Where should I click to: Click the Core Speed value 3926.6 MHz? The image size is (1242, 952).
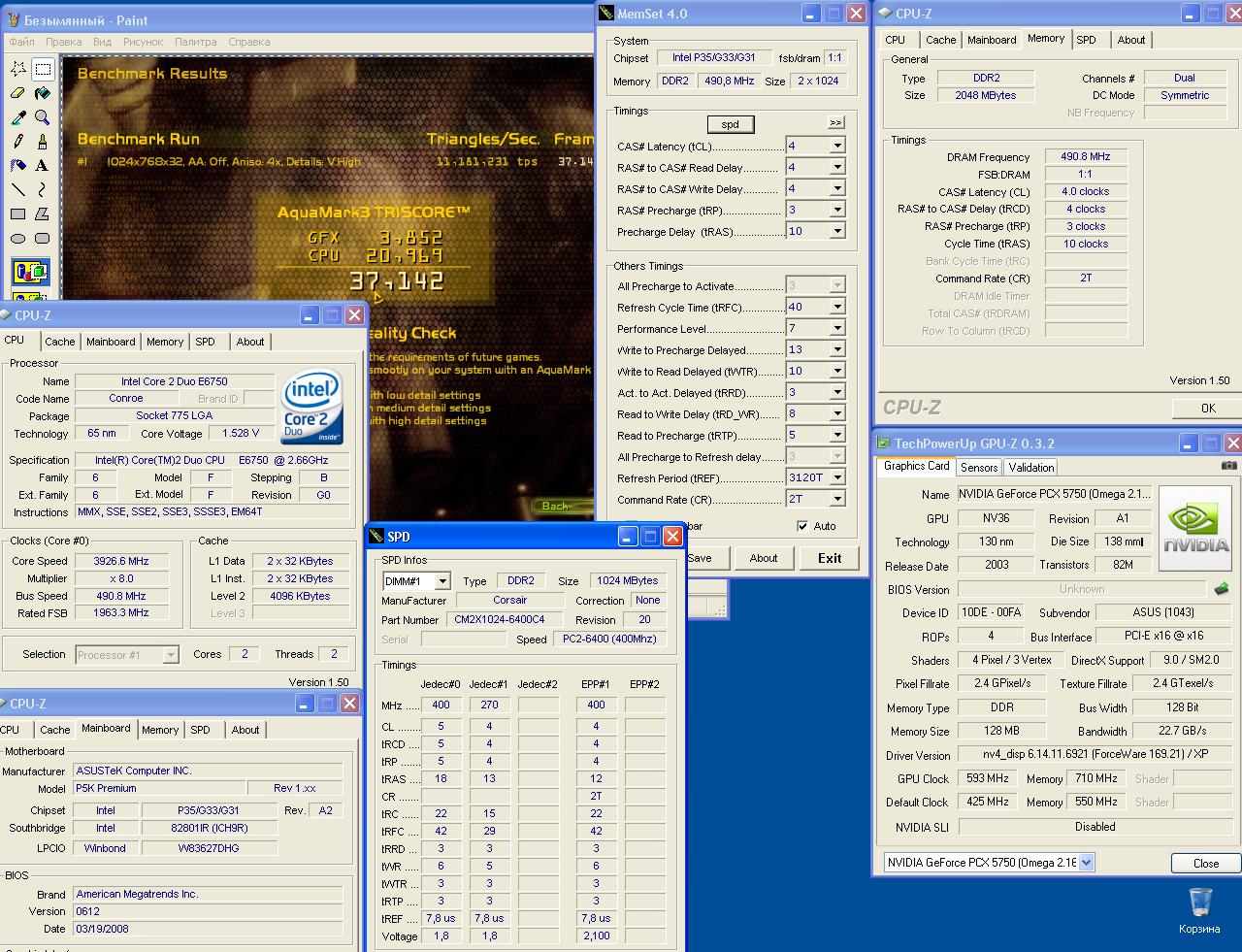(121, 561)
